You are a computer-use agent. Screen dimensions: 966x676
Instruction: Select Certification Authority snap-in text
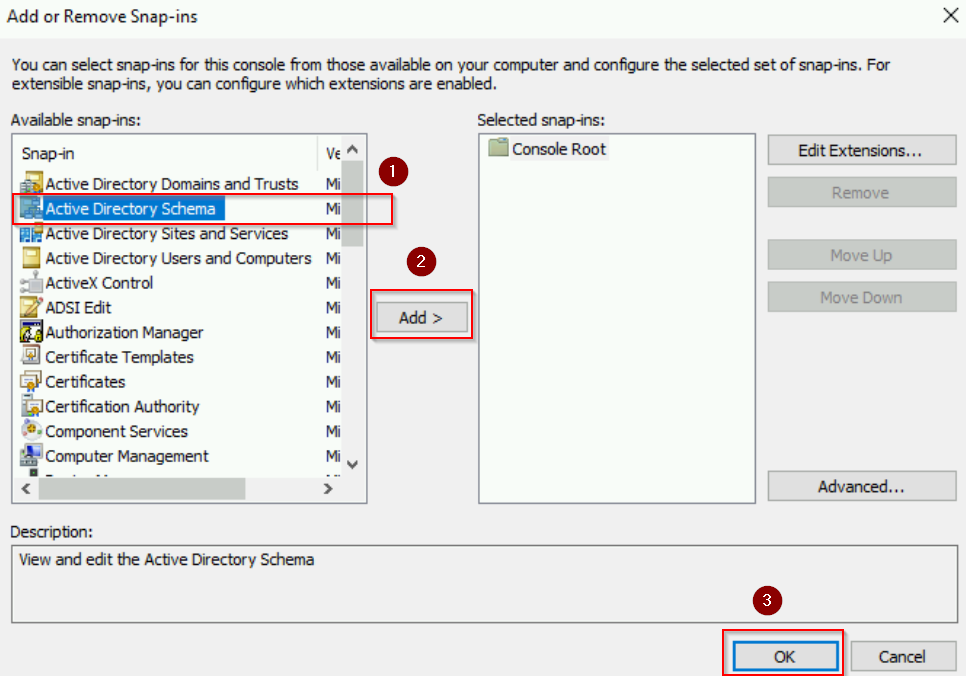[123, 406]
